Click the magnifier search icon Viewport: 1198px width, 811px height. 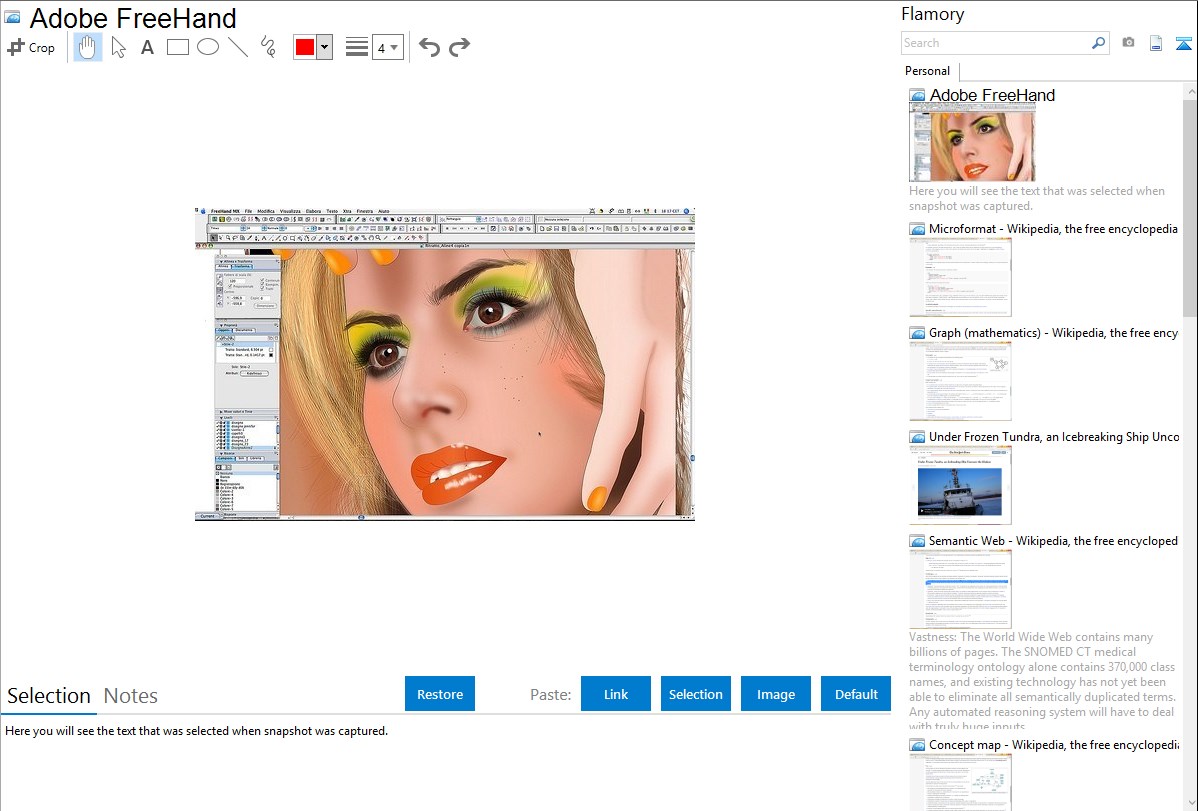1099,43
